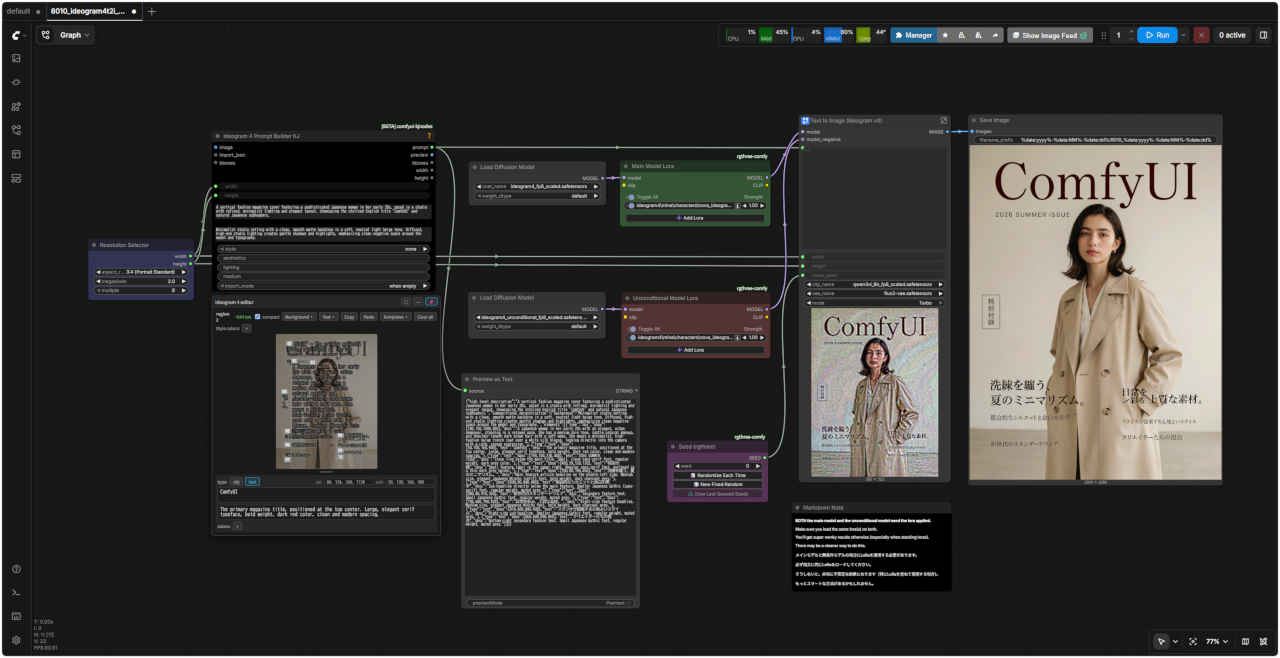Toggle All switch in Main Model Lora
The height and width of the screenshot is (658, 1280).
631,197
